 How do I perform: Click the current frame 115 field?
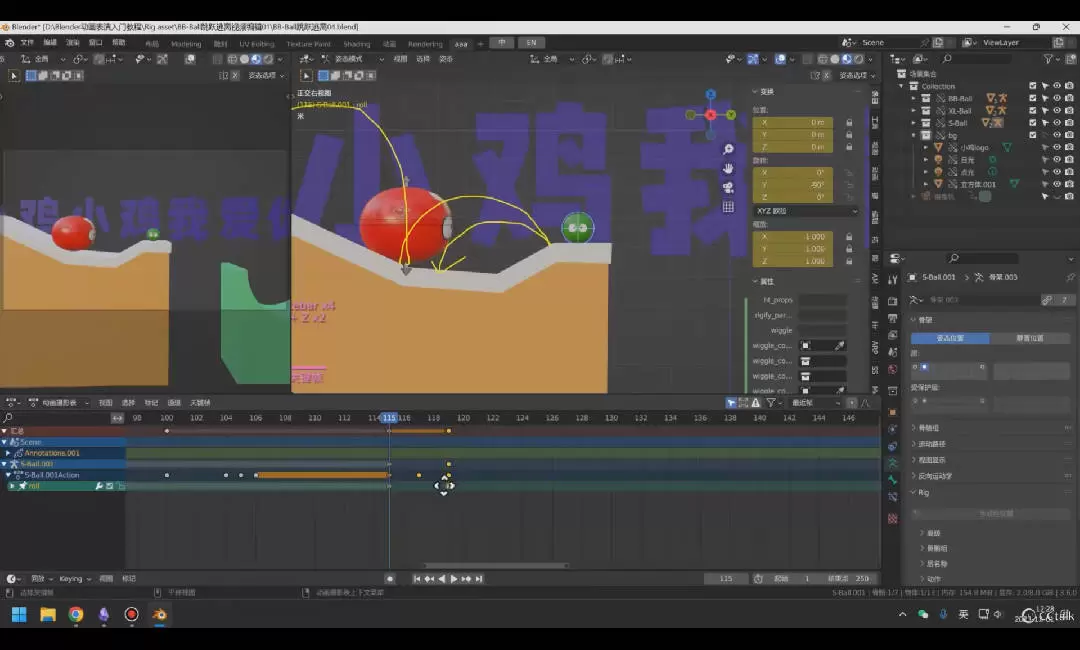pos(725,579)
